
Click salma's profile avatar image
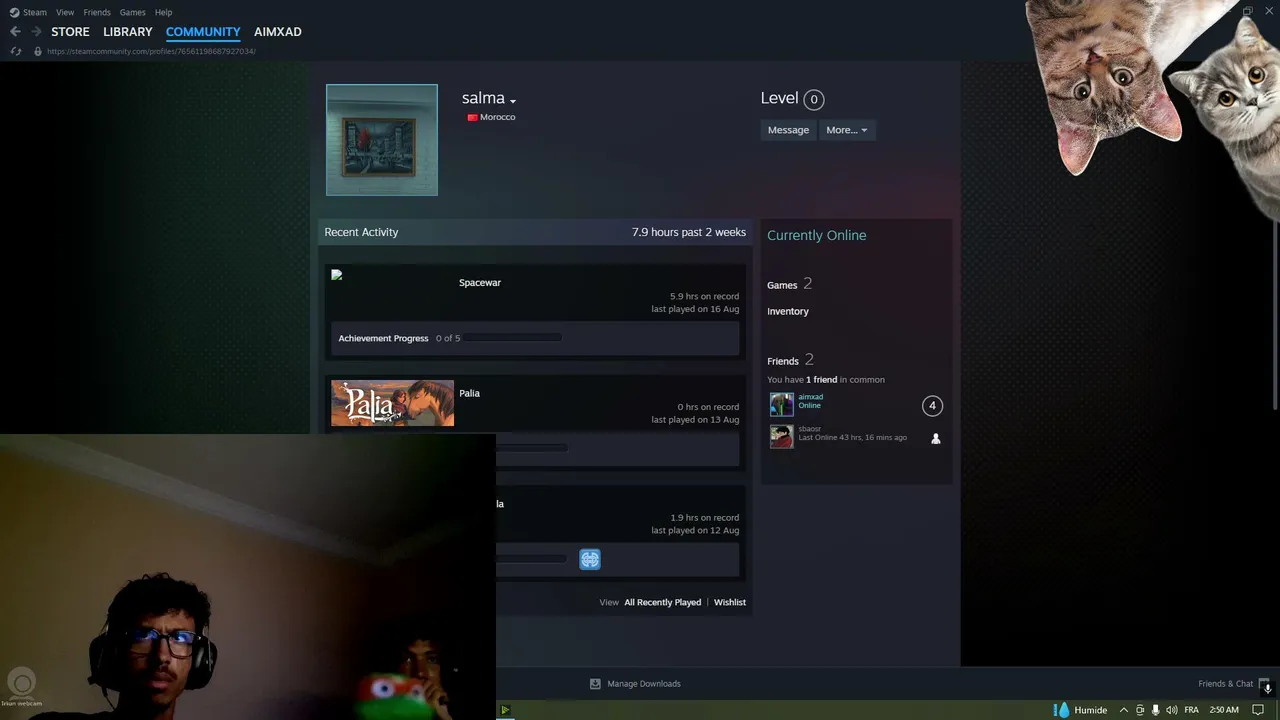pyautogui.click(x=382, y=140)
